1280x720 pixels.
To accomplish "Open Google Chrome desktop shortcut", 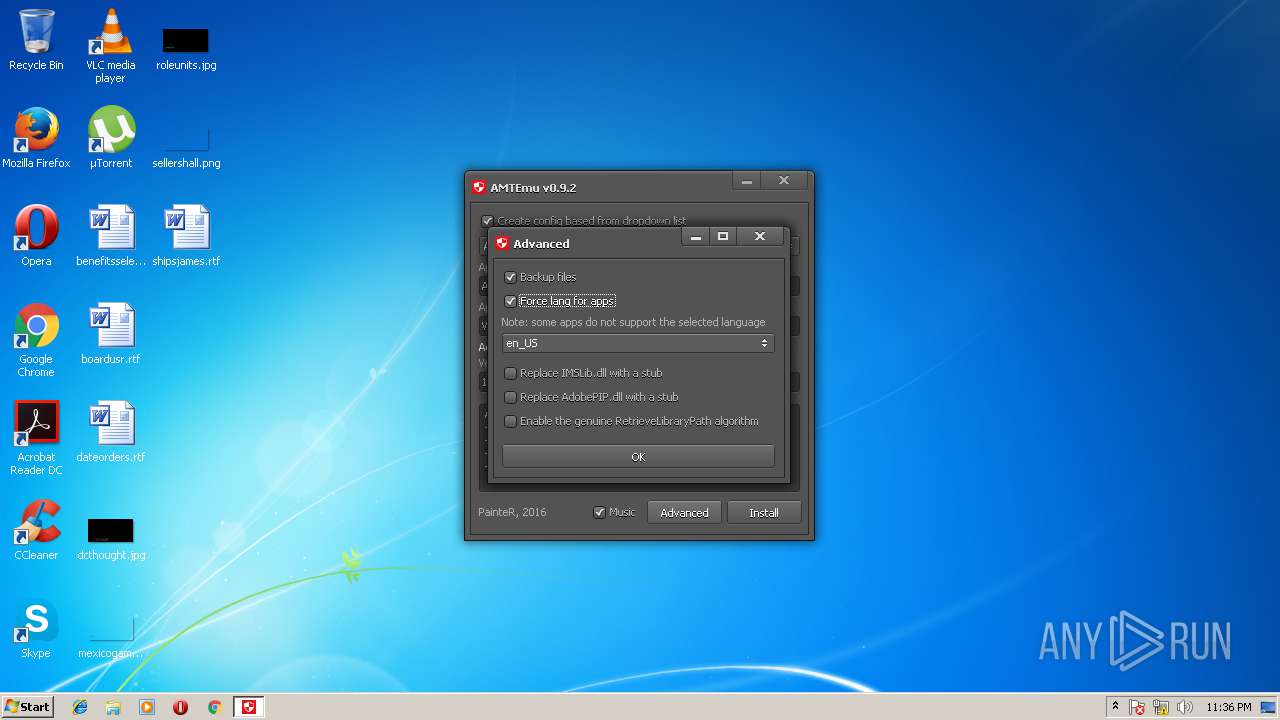I will pyautogui.click(x=36, y=340).
